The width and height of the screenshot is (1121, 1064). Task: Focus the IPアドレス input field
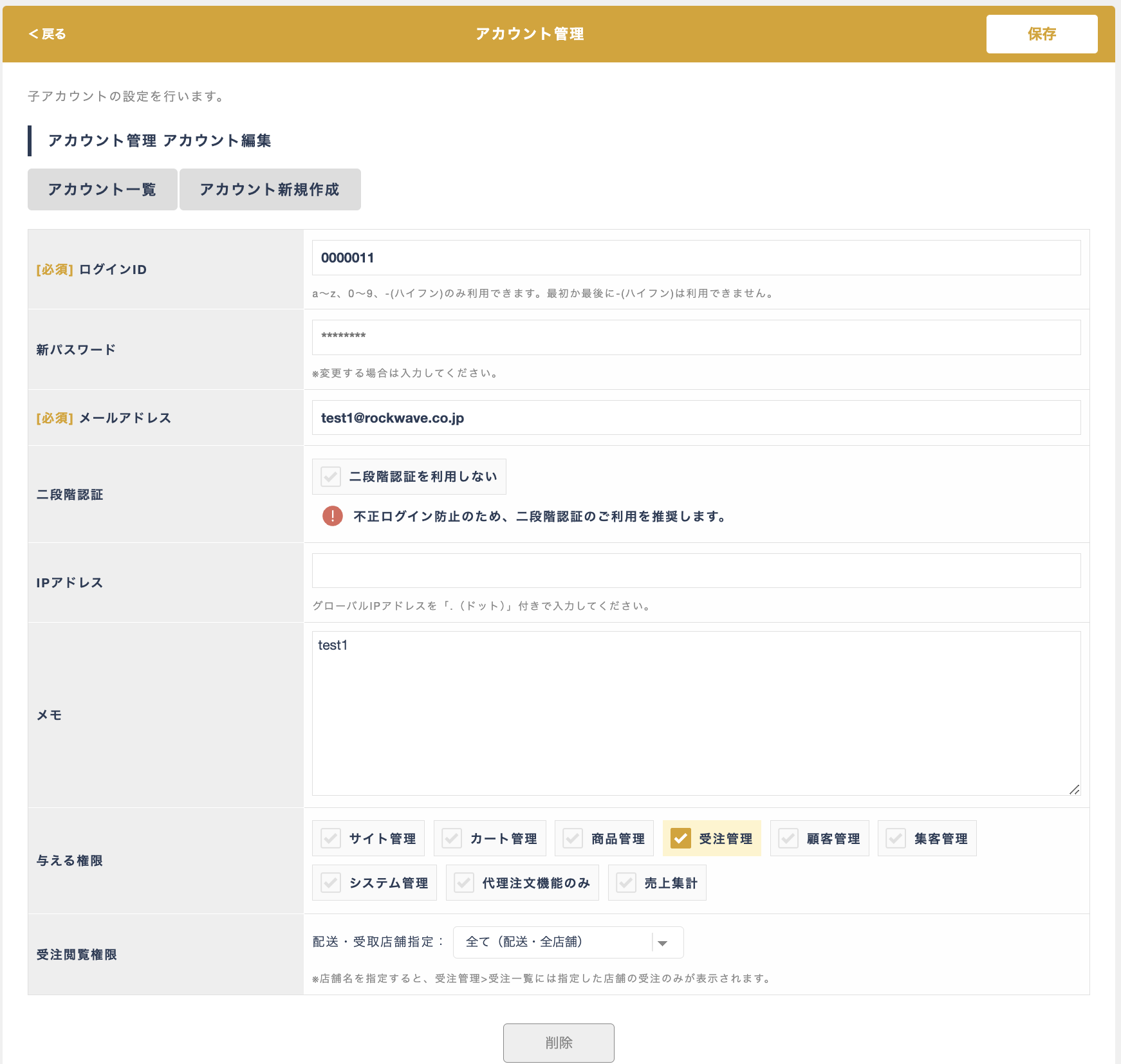coord(696,571)
